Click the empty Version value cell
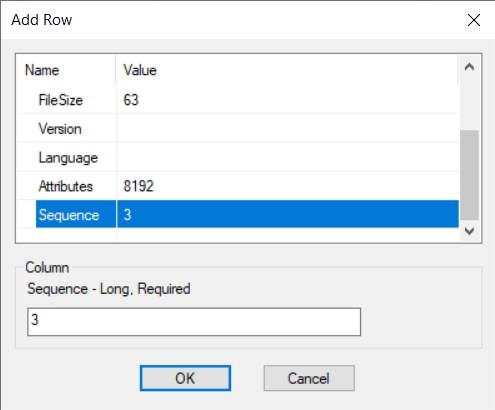 (x=288, y=129)
